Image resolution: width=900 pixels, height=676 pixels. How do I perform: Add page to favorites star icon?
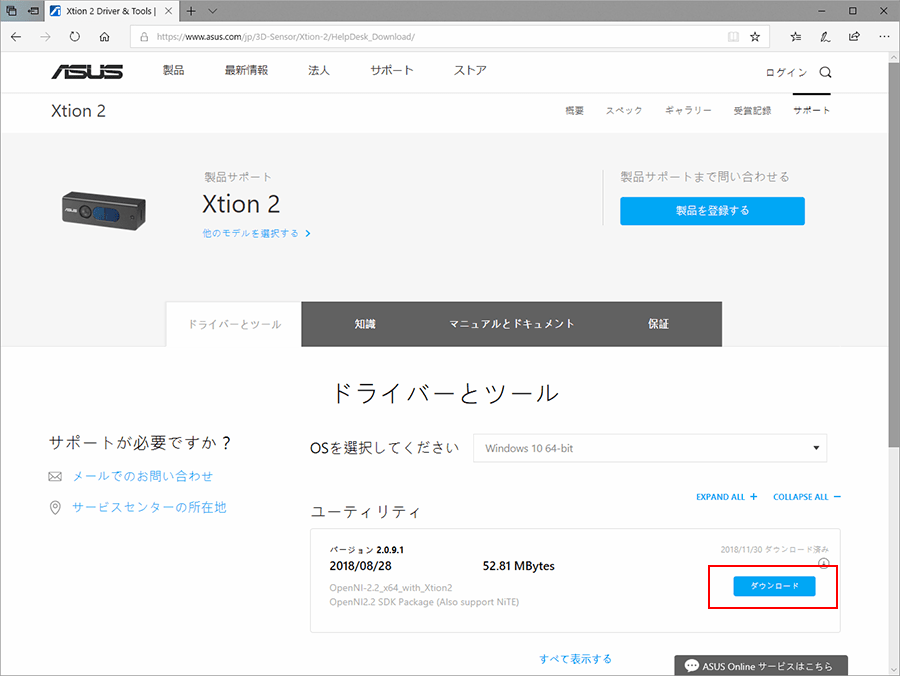[x=755, y=37]
